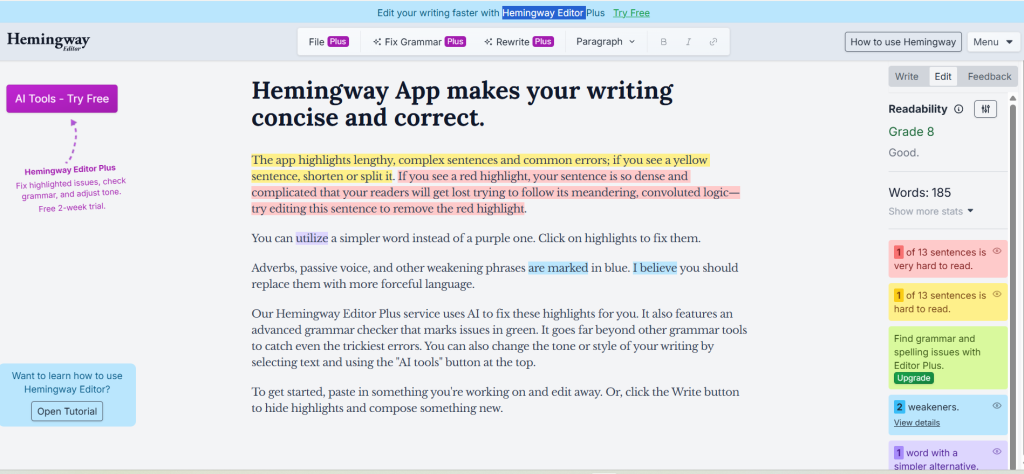This screenshot has height=474, width=1024.
Task: Toggle visibility of very hard sentences
Action: [997, 251]
